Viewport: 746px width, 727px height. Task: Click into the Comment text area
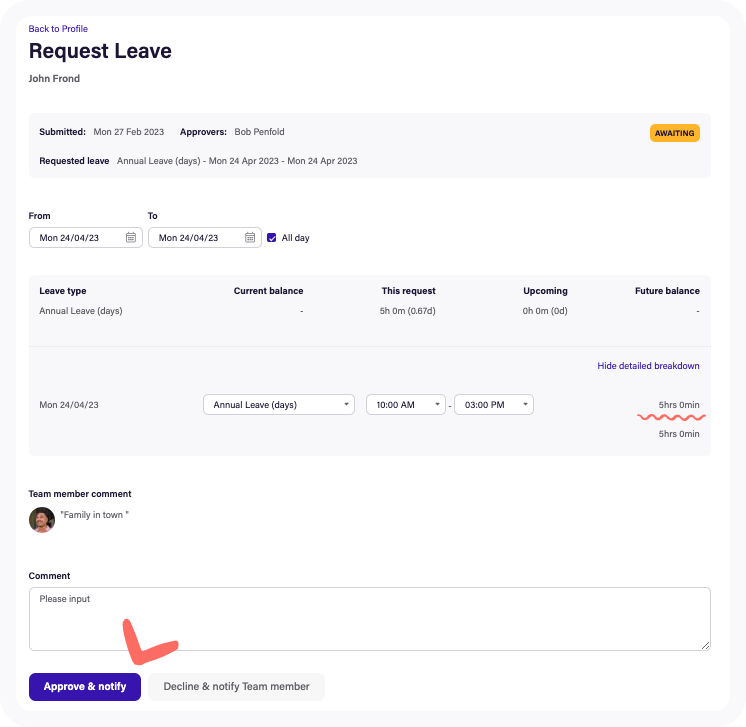pyautogui.click(x=369, y=619)
